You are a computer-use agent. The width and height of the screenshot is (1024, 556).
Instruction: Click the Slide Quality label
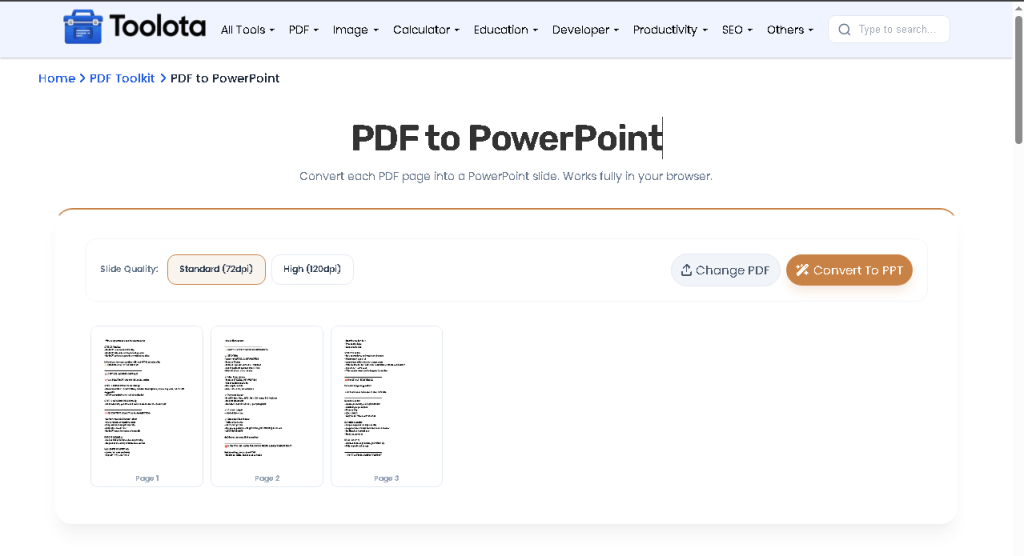coord(129,269)
